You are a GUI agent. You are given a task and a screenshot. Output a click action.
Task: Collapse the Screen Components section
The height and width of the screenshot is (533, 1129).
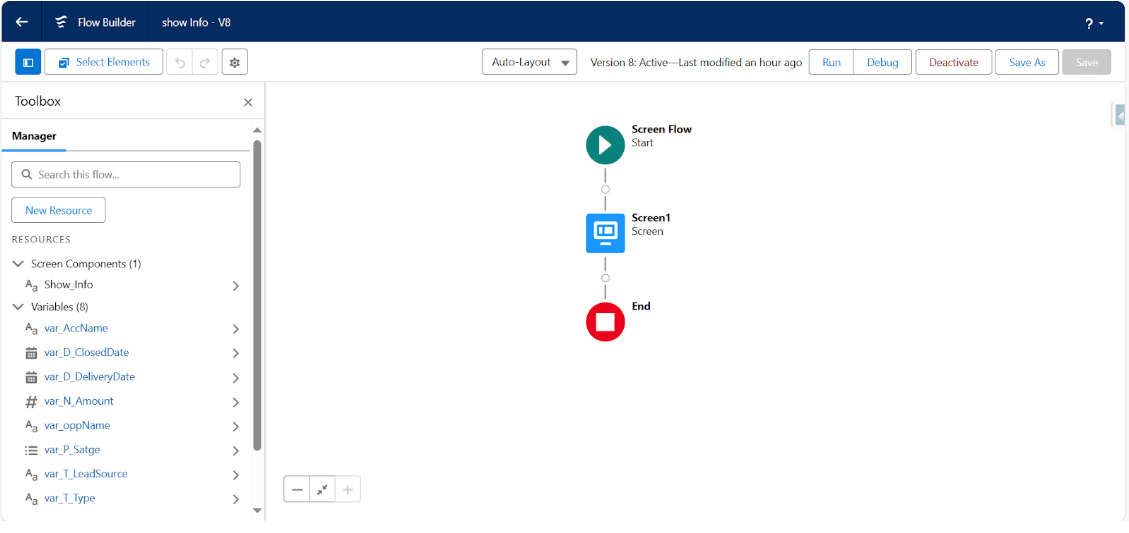(19, 264)
